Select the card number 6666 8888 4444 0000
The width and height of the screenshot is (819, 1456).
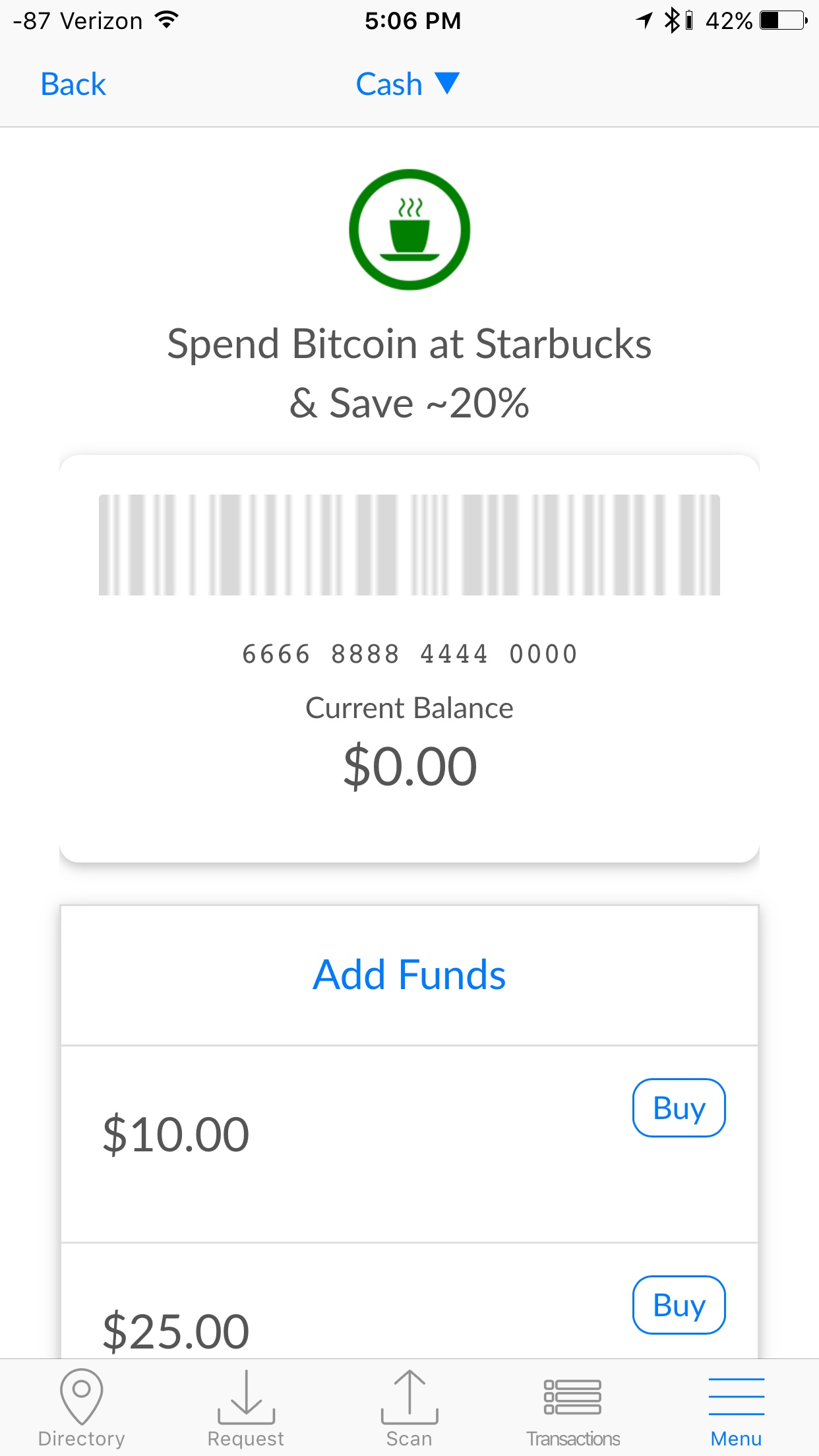click(409, 654)
